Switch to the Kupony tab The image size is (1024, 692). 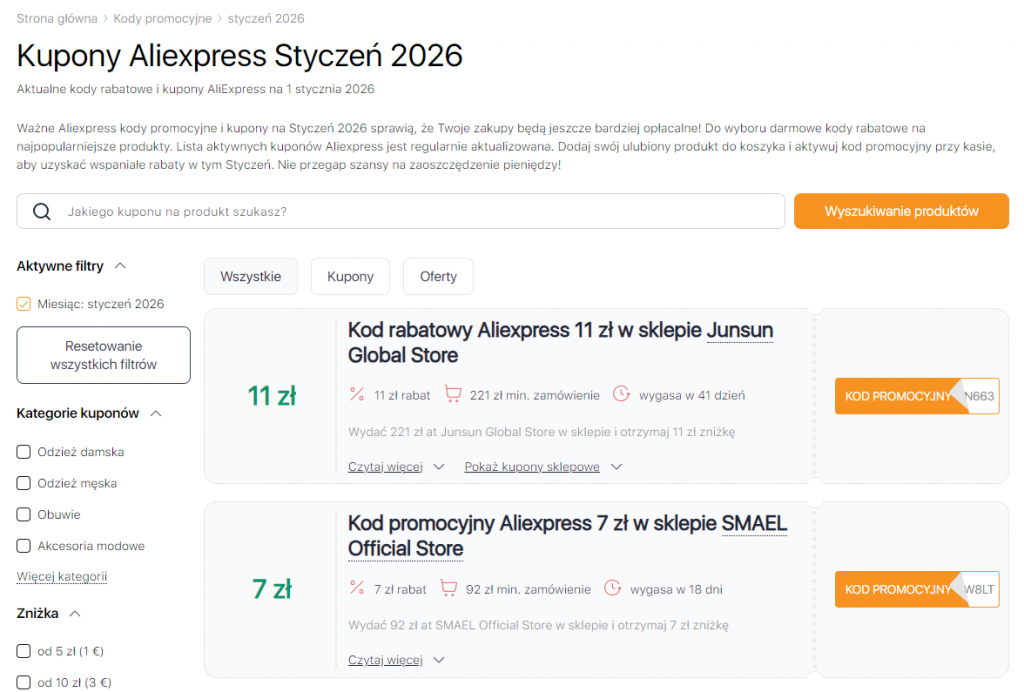pyautogui.click(x=350, y=276)
